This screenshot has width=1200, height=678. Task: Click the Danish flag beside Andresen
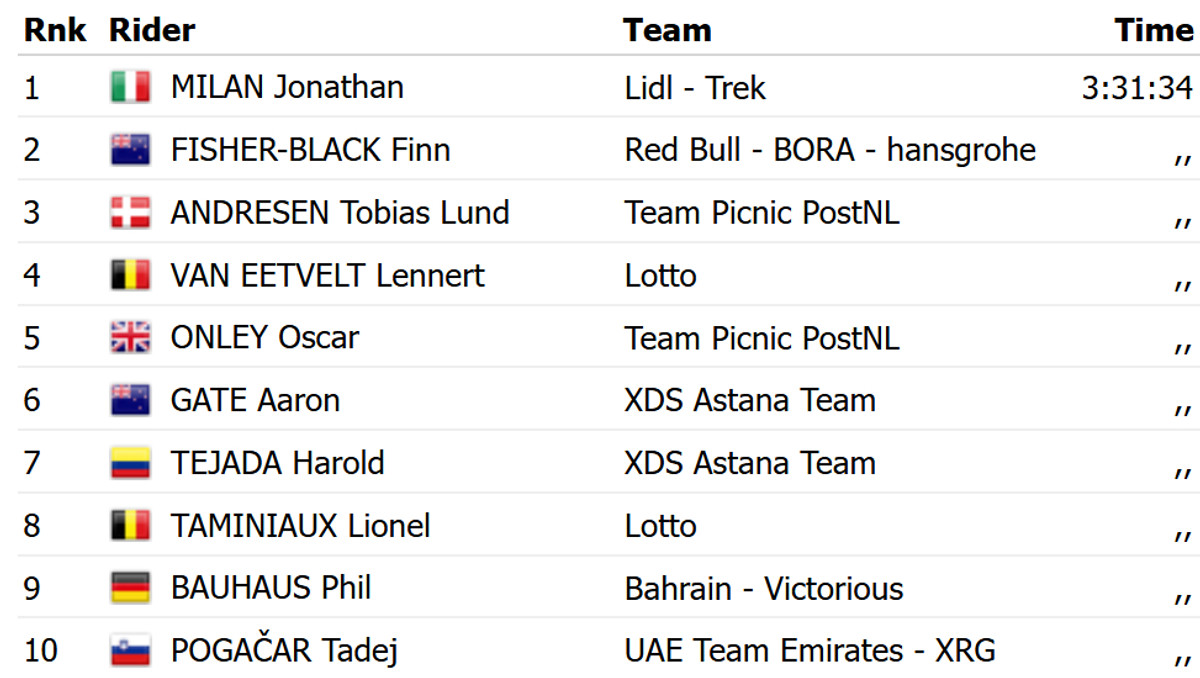coord(130,213)
